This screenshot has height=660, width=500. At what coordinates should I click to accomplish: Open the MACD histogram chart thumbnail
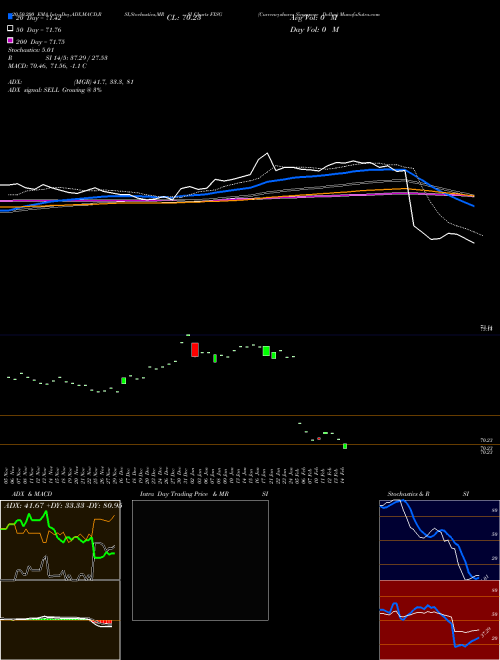60,620
